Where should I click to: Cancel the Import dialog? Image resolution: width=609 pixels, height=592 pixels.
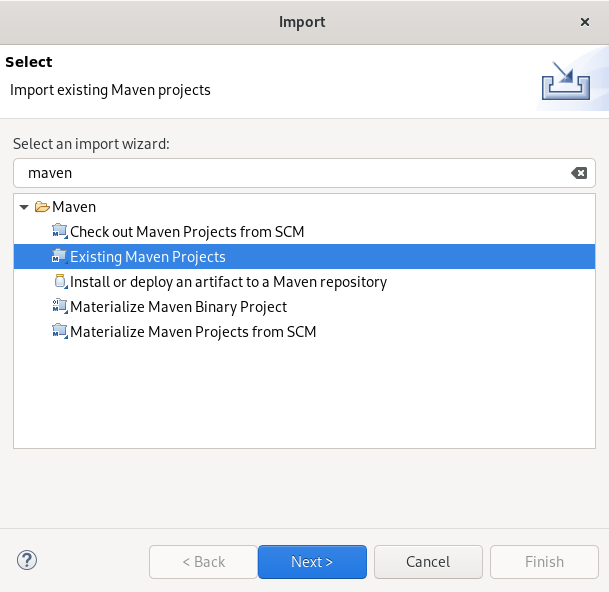pyautogui.click(x=428, y=562)
